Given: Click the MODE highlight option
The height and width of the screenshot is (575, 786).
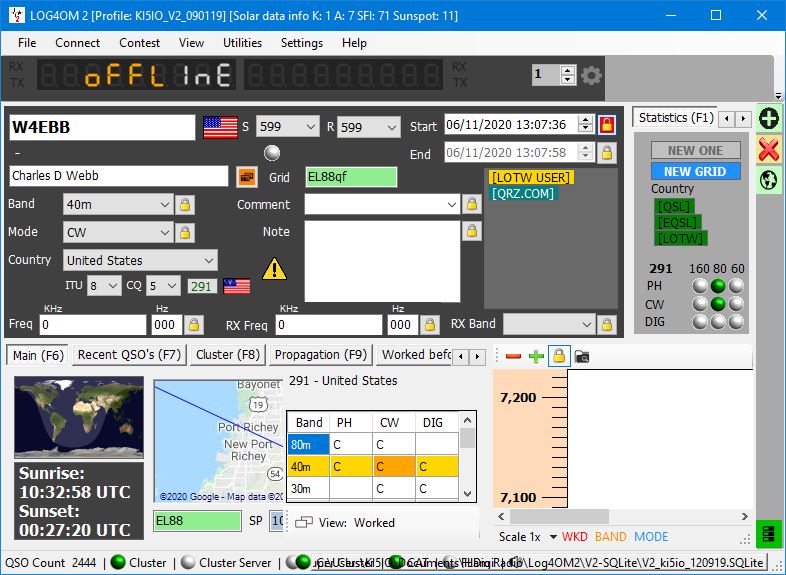Looking at the screenshot, I should 651,537.
